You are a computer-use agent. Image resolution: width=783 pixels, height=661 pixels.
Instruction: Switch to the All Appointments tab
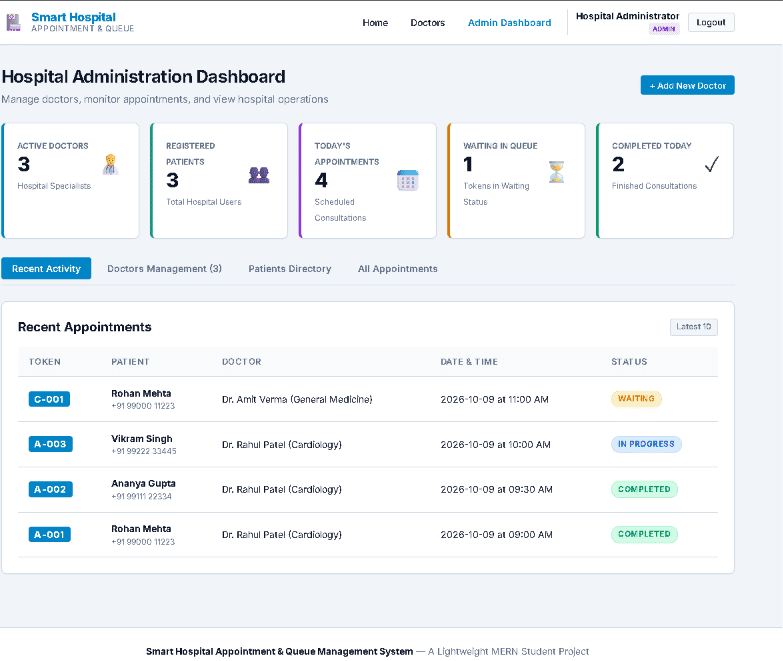pyautogui.click(x=397, y=269)
